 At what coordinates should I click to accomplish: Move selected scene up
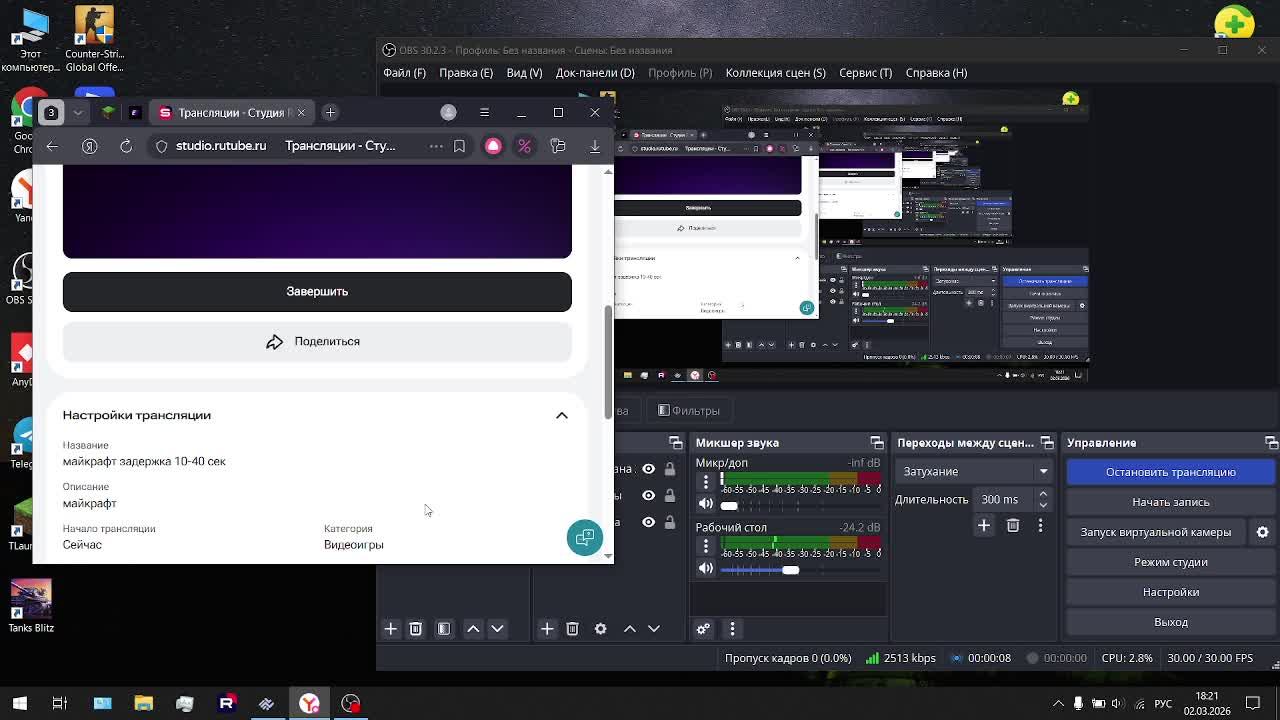(x=473, y=629)
